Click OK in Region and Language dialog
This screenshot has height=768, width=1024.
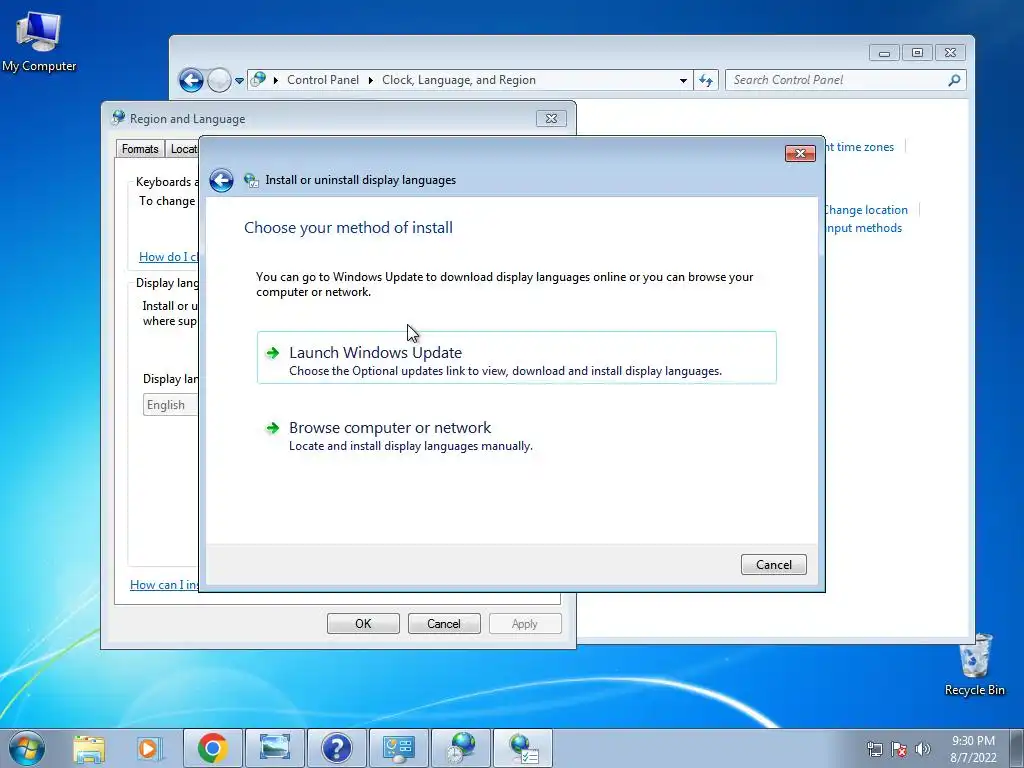pyautogui.click(x=363, y=624)
